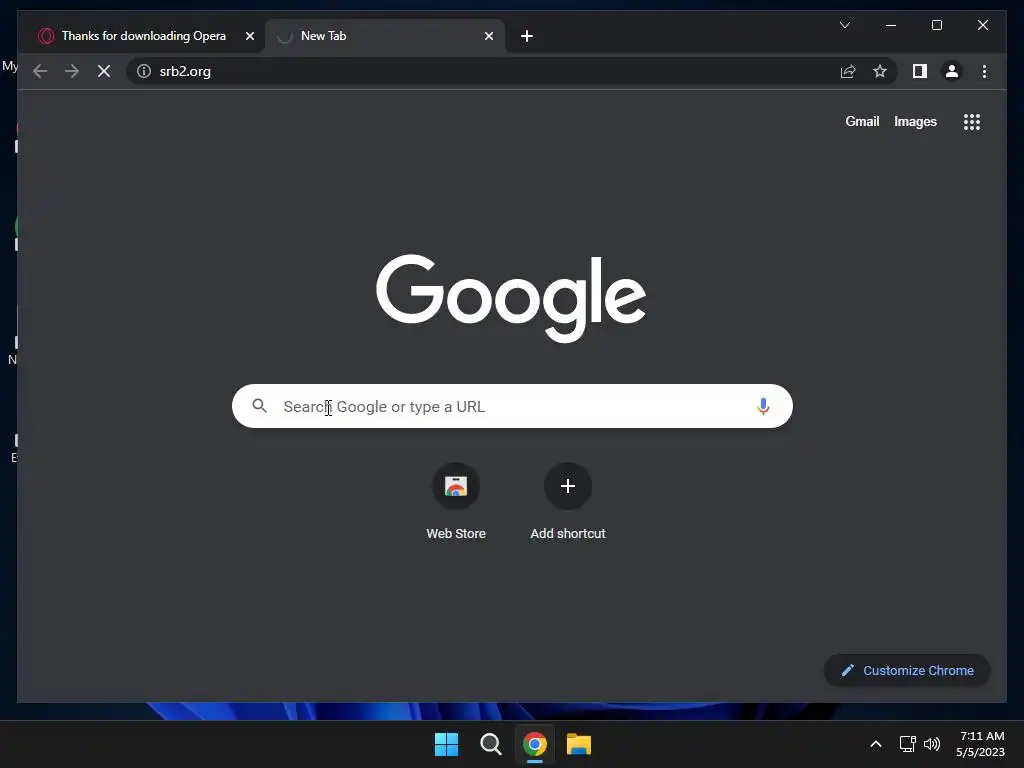The width and height of the screenshot is (1024, 768).
Task: Click the Google logo
Action: (x=511, y=298)
